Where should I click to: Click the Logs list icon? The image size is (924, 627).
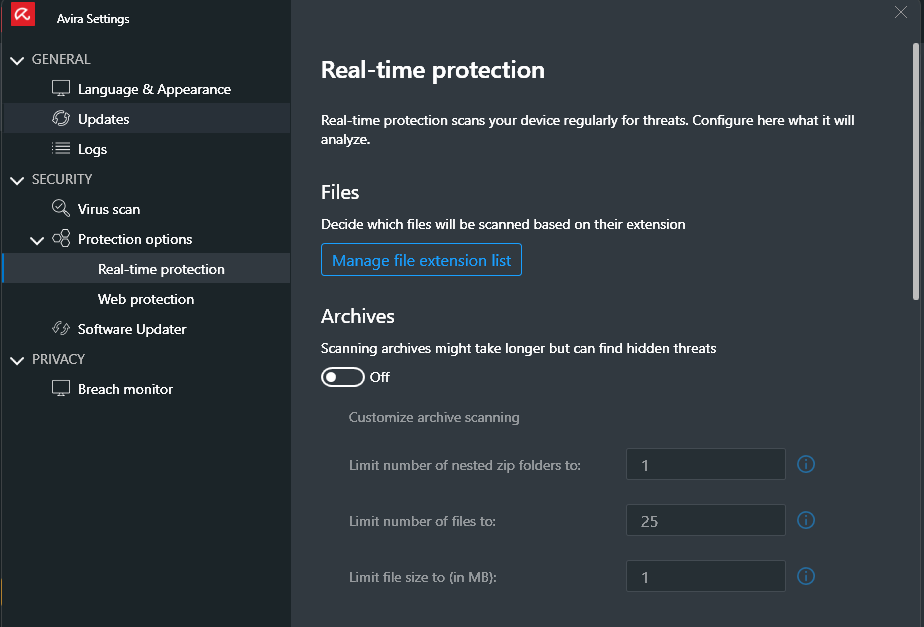61,149
